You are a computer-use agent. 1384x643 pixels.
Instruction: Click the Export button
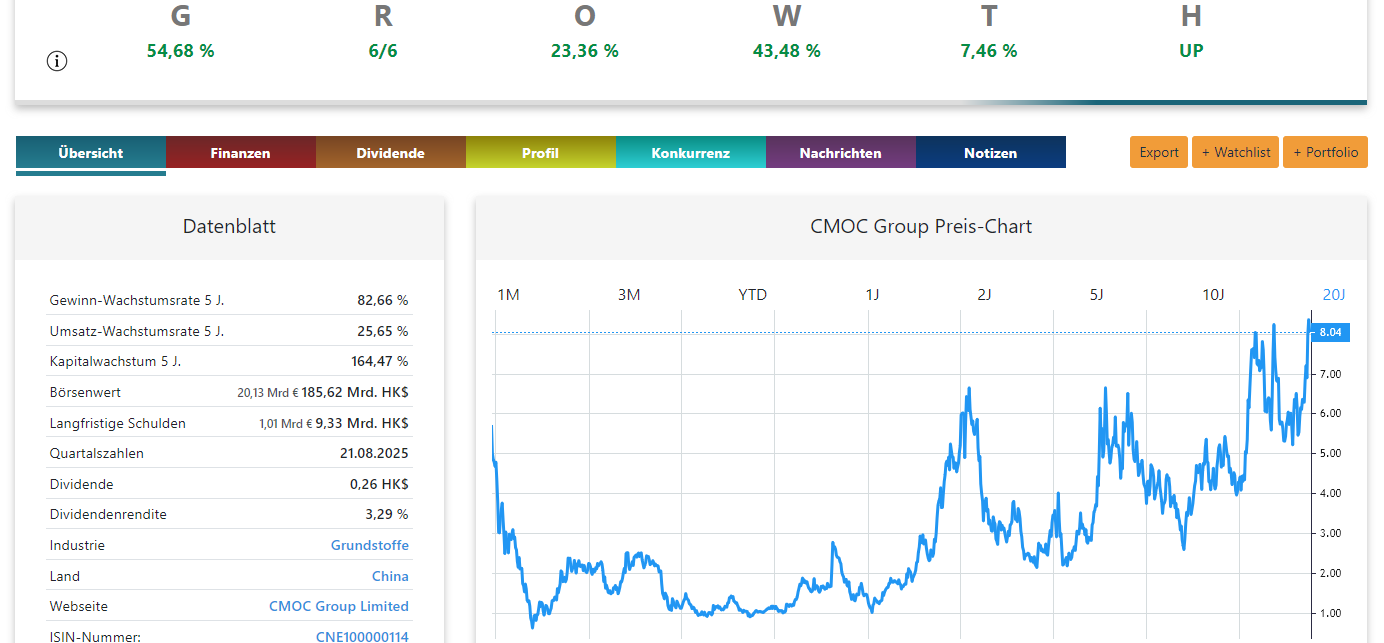coord(1159,152)
